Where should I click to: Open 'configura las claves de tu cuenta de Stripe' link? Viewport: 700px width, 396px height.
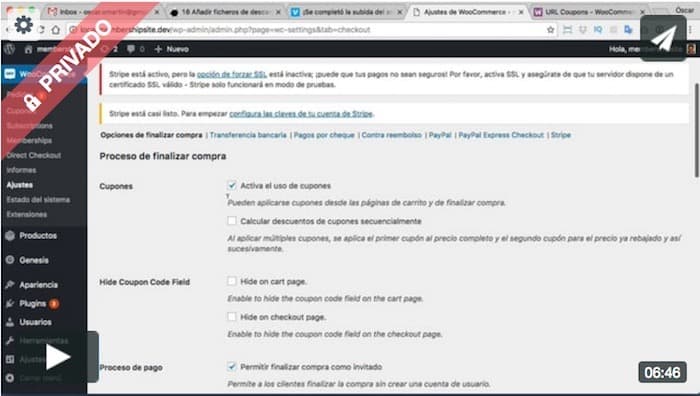[x=301, y=114]
